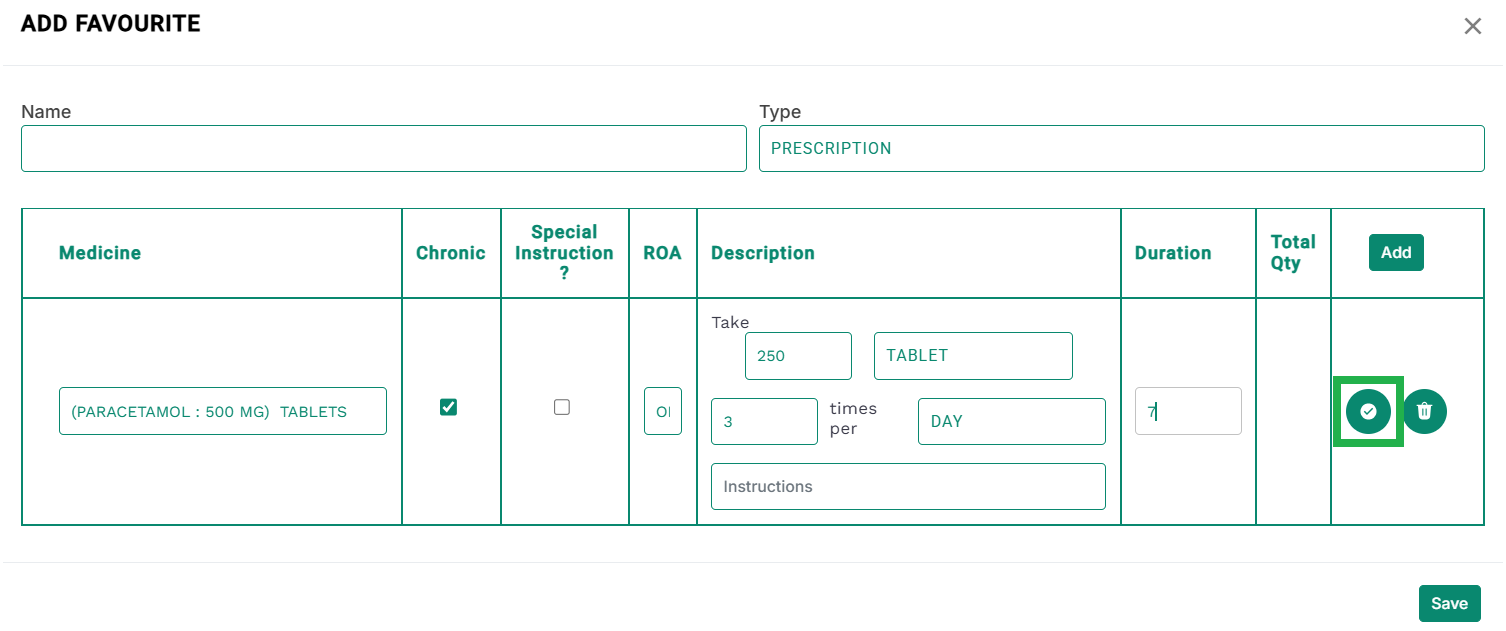Click the Duration column header
Screen dimensions: 1506x631
(x=1173, y=253)
